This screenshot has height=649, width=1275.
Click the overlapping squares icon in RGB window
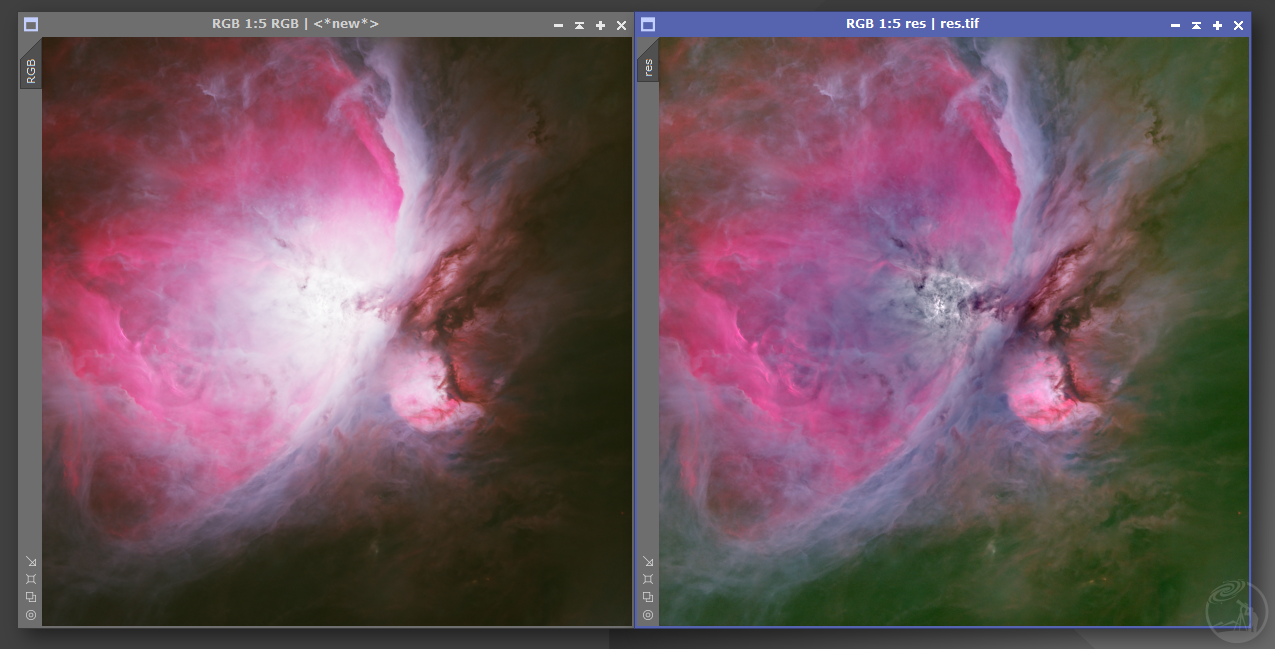31,597
